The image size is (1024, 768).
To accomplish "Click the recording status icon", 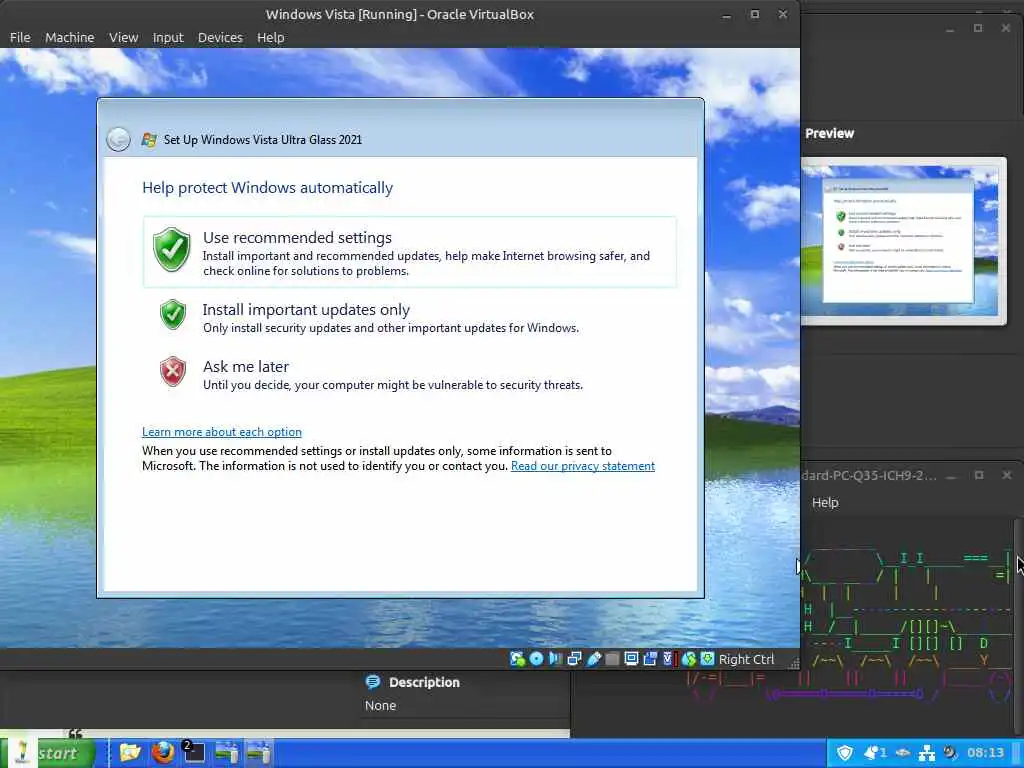I will coord(650,659).
